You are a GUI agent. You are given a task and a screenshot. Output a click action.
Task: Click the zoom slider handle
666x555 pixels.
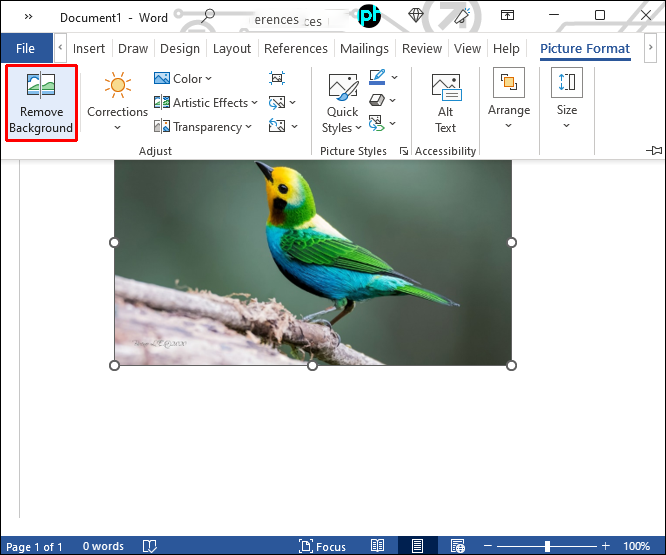[547, 546]
